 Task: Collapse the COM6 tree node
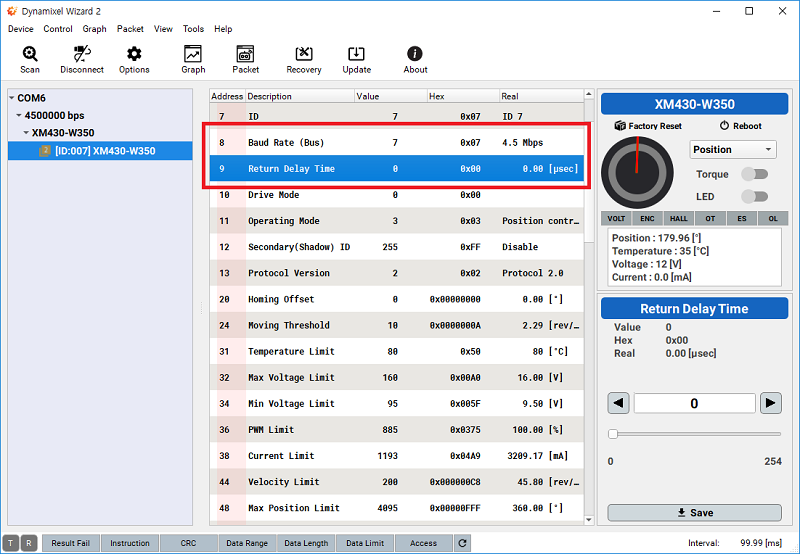pyautogui.click(x=12, y=98)
